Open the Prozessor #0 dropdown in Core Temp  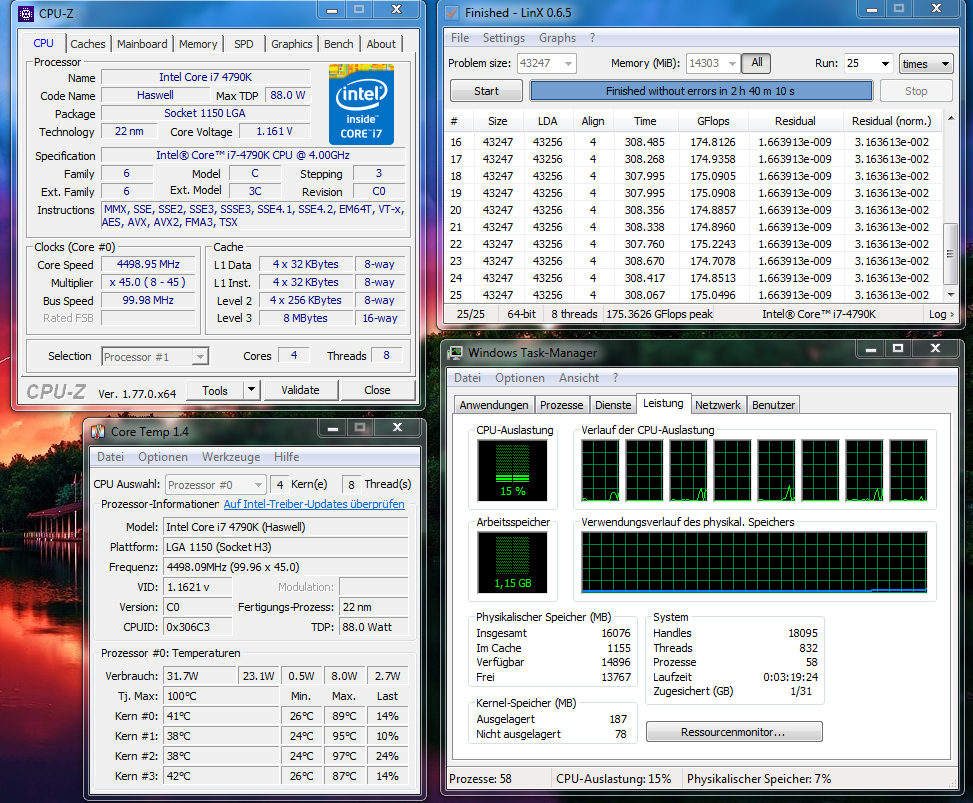tap(258, 485)
